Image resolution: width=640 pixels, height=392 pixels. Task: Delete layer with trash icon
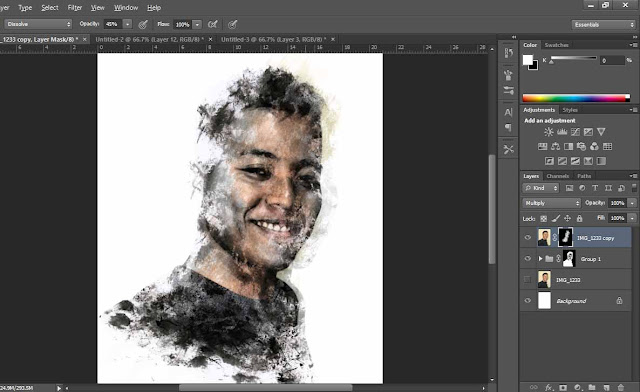tap(621, 387)
